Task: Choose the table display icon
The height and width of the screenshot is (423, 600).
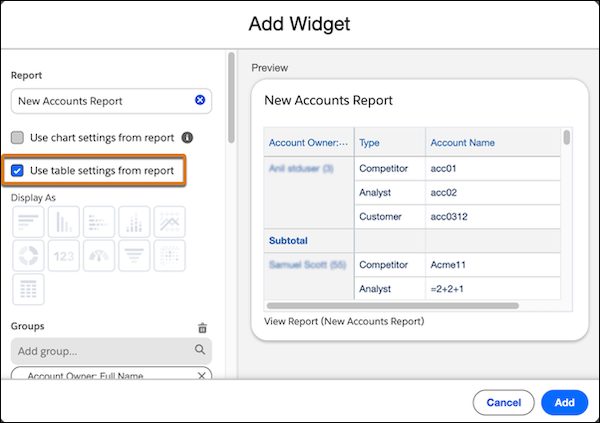Action: tap(28, 290)
